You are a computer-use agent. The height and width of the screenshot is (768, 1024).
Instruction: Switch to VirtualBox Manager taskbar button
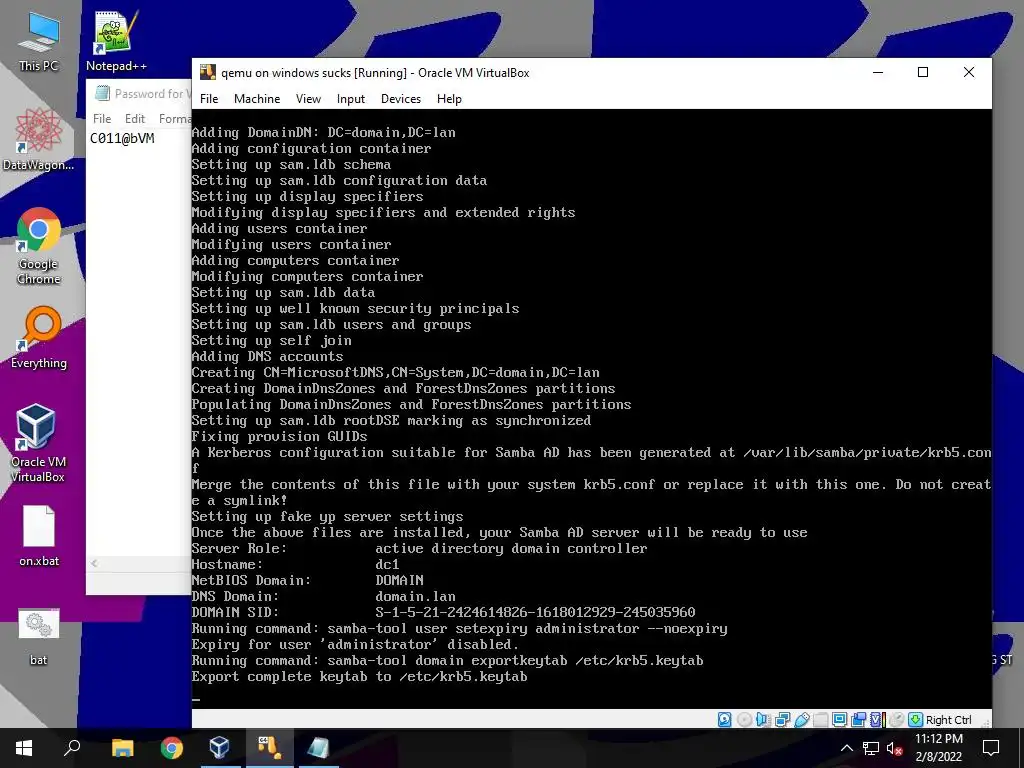coord(219,748)
